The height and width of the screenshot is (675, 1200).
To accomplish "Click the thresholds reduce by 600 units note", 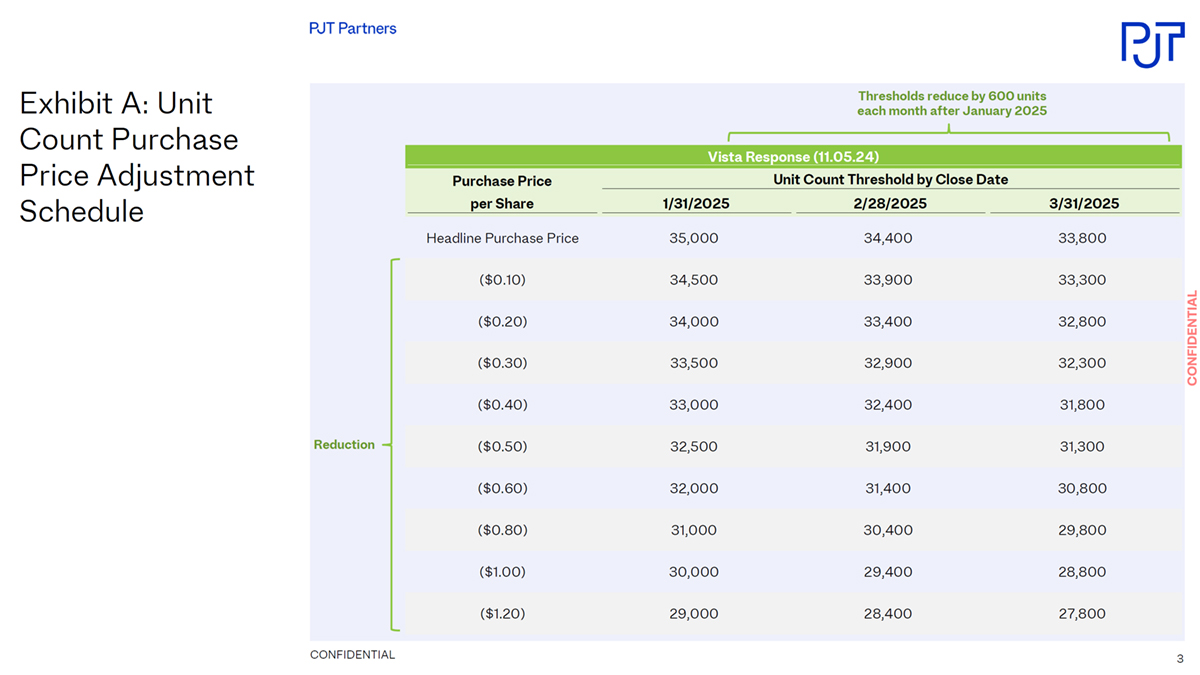I will (x=951, y=104).
